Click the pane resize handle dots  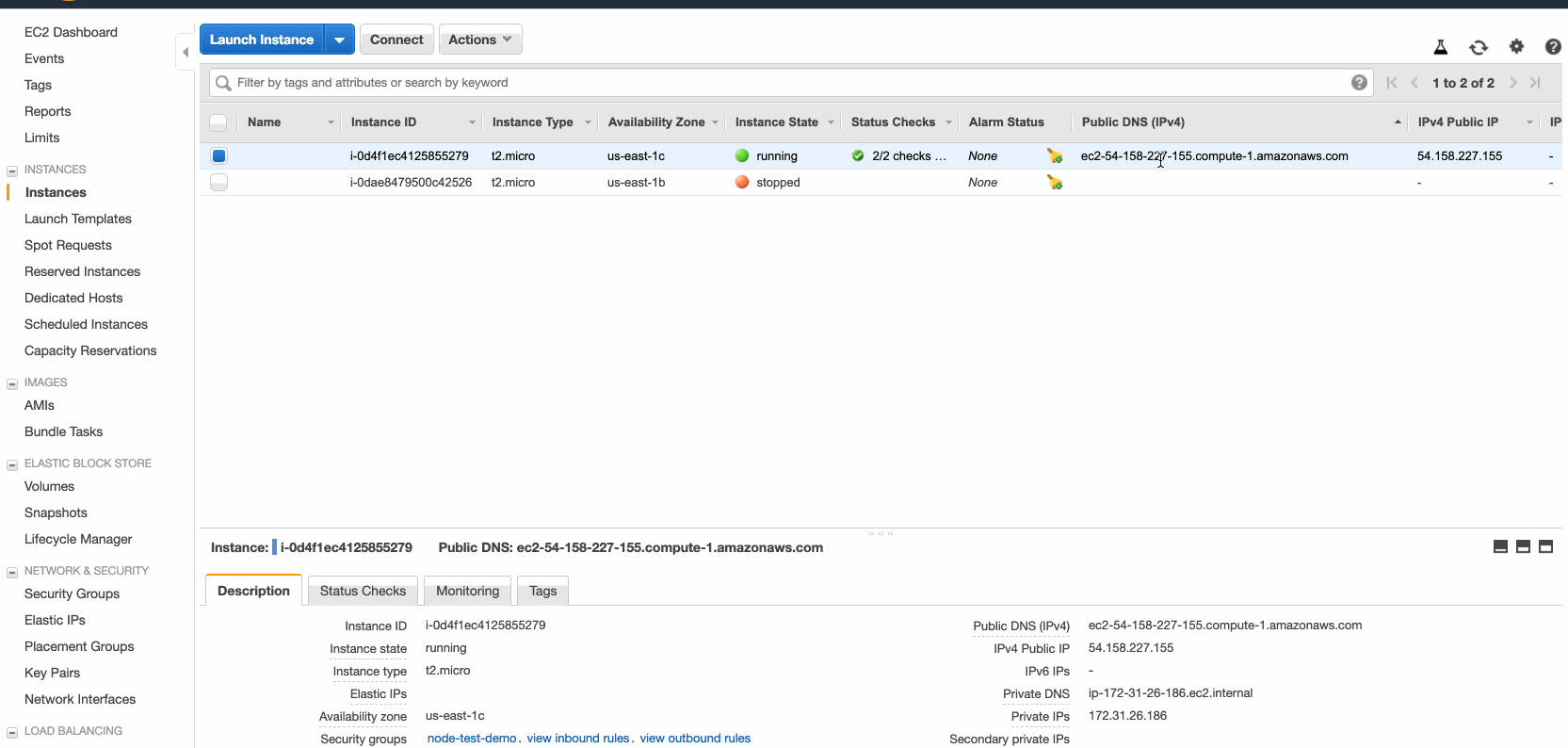pos(881,533)
